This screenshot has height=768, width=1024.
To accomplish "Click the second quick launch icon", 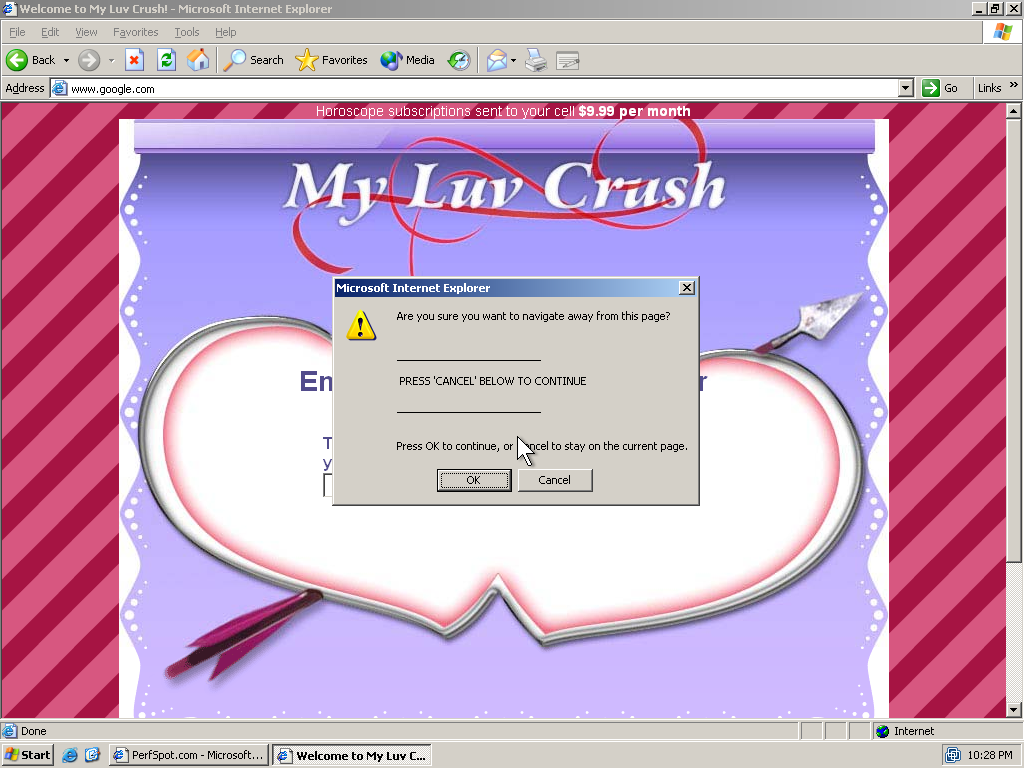I will [x=92, y=756].
